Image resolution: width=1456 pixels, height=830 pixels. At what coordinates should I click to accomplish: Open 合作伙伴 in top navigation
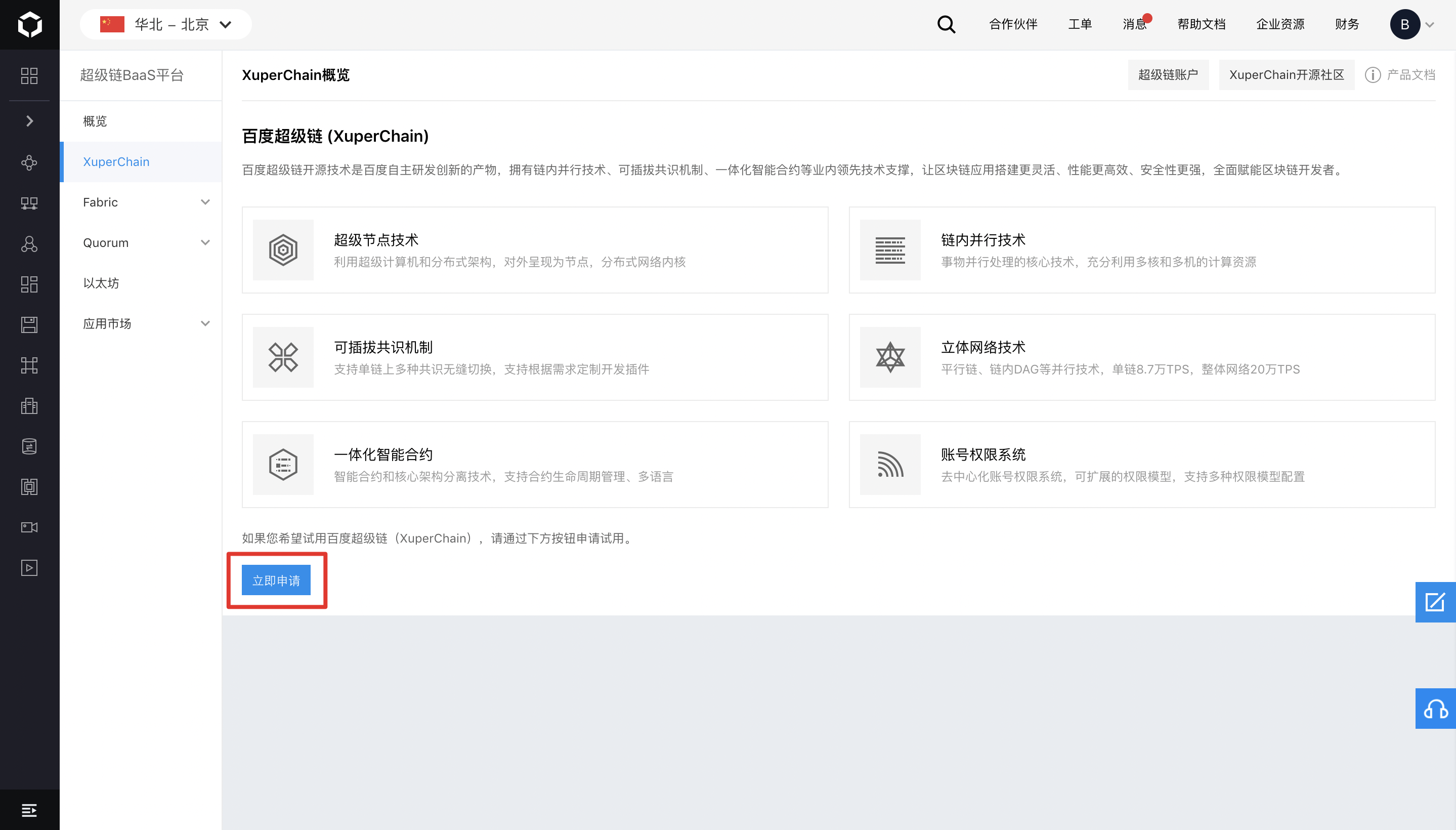point(1013,24)
